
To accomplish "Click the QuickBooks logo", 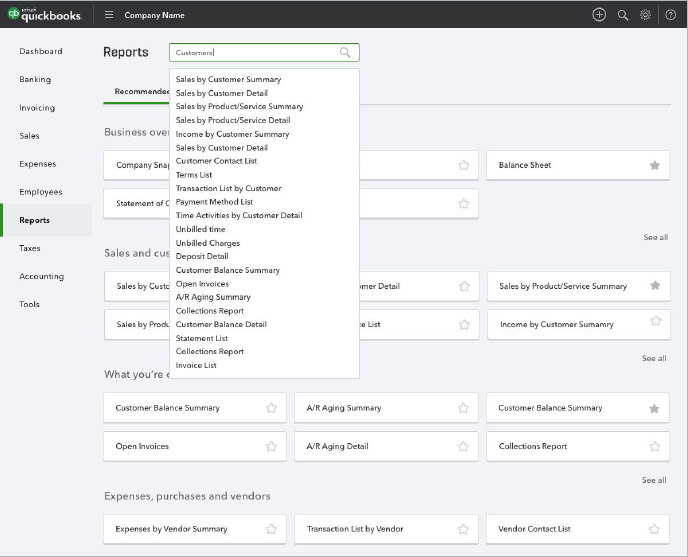I will point(45,14).
